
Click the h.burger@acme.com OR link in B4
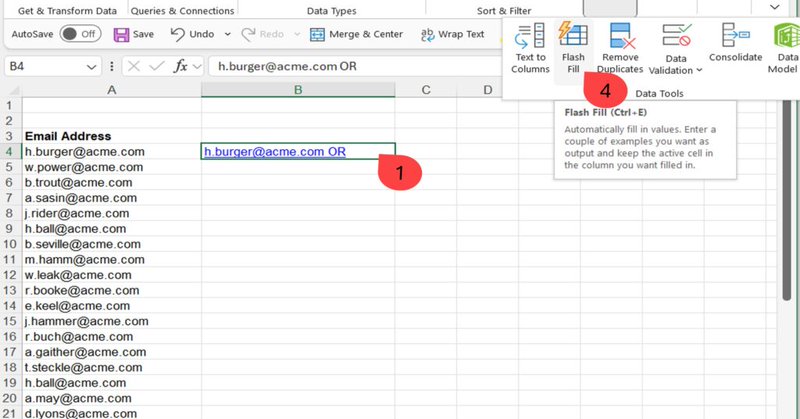pos(275,152)
